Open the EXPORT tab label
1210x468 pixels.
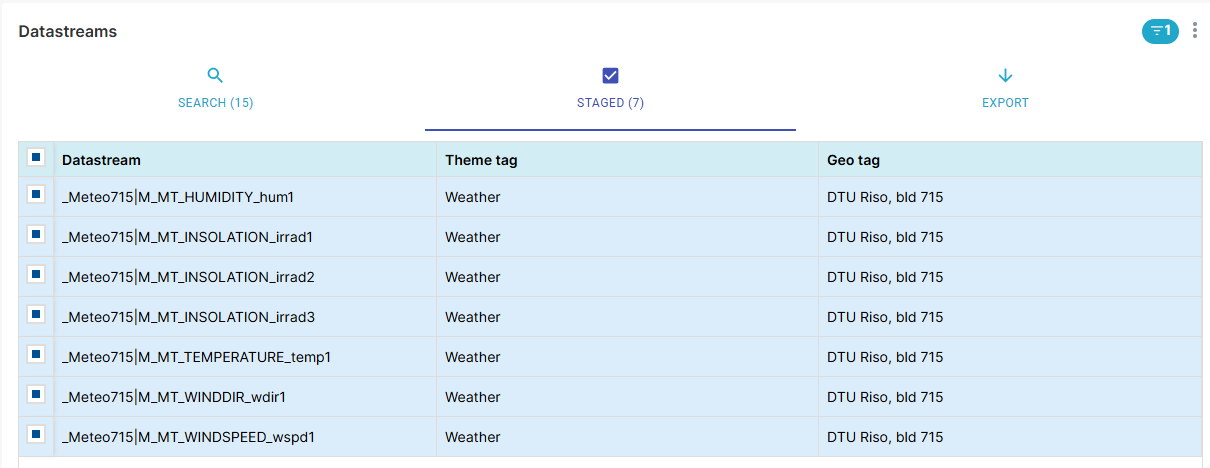[x=1005, y=103]
